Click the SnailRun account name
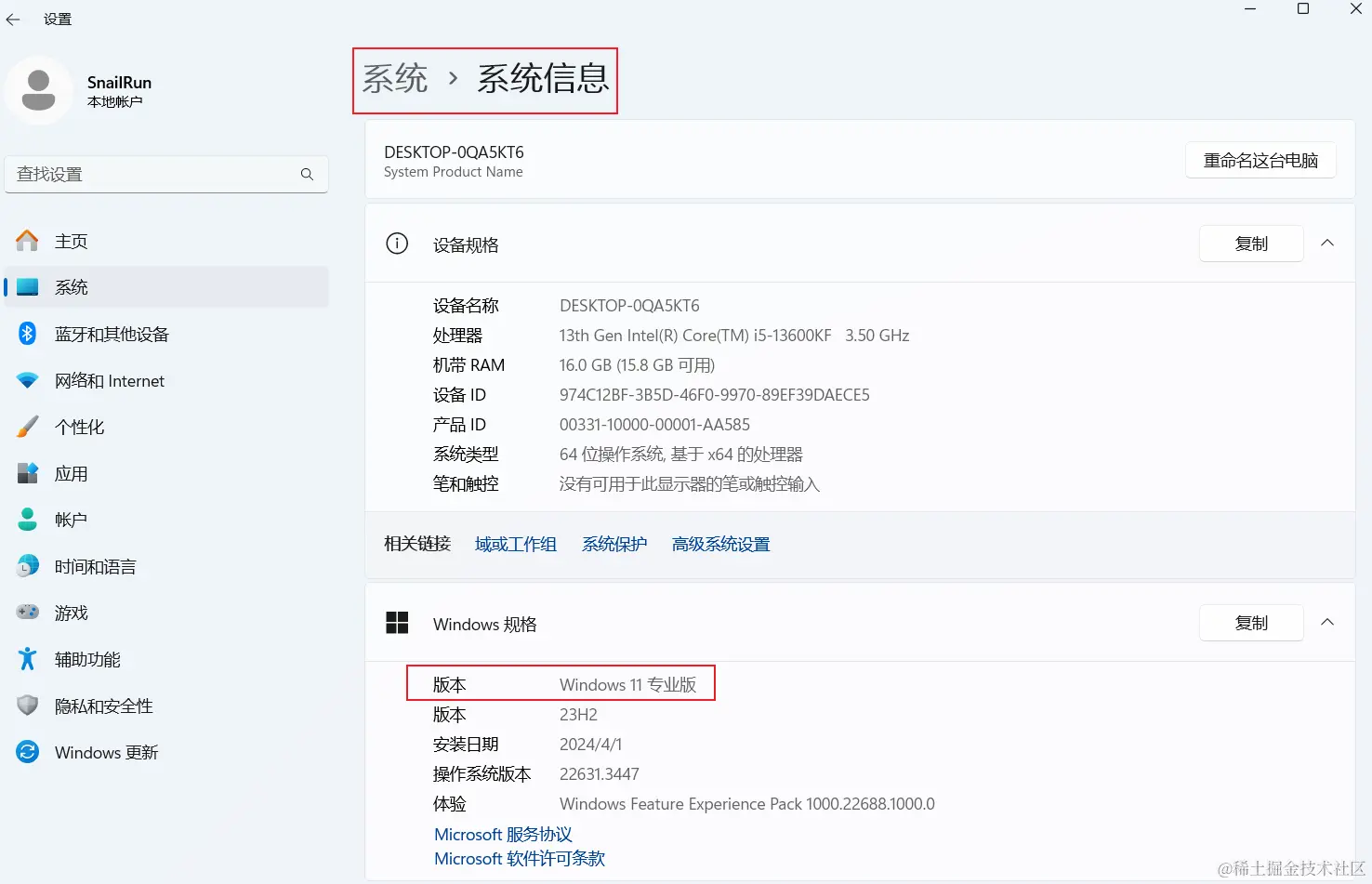This screenshot has width=1372, height=884. pyautogui.click(x=119, y=83)
